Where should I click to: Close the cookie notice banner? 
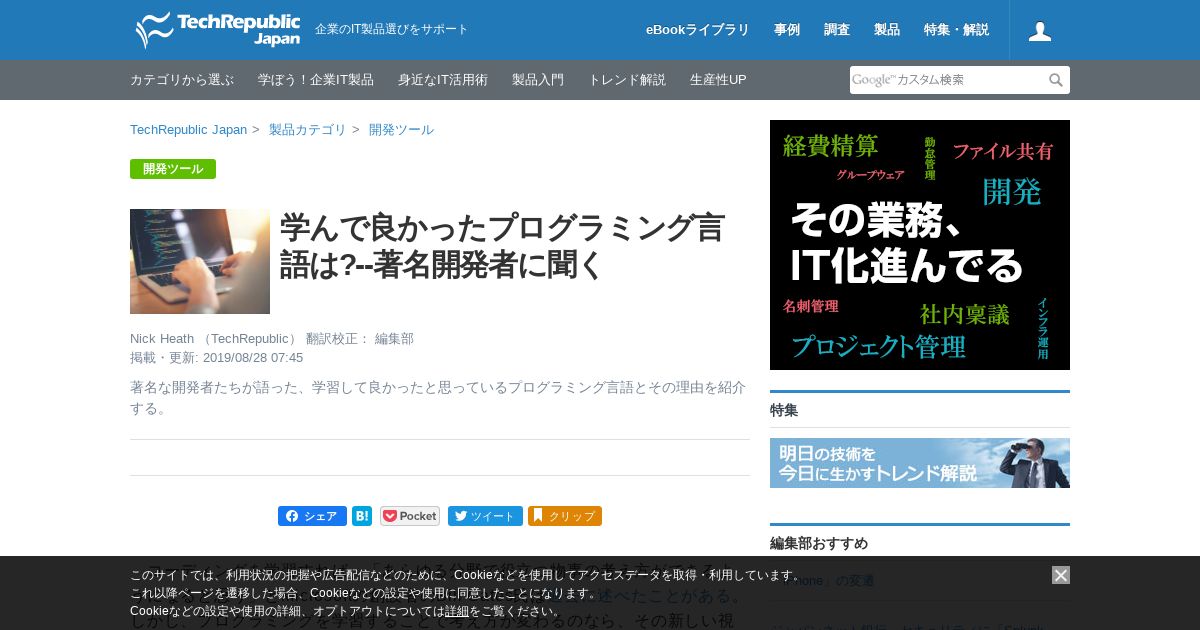(1061, 575)
